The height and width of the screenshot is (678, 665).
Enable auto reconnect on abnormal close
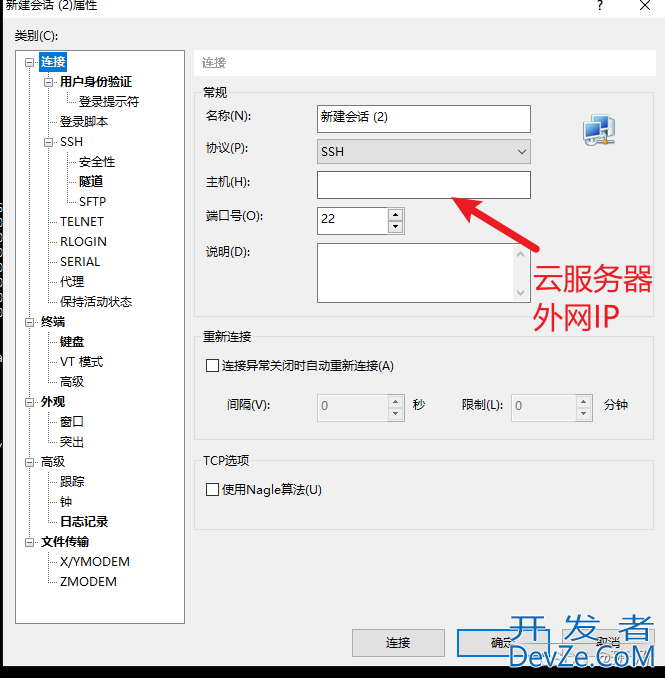coord(212,366)
